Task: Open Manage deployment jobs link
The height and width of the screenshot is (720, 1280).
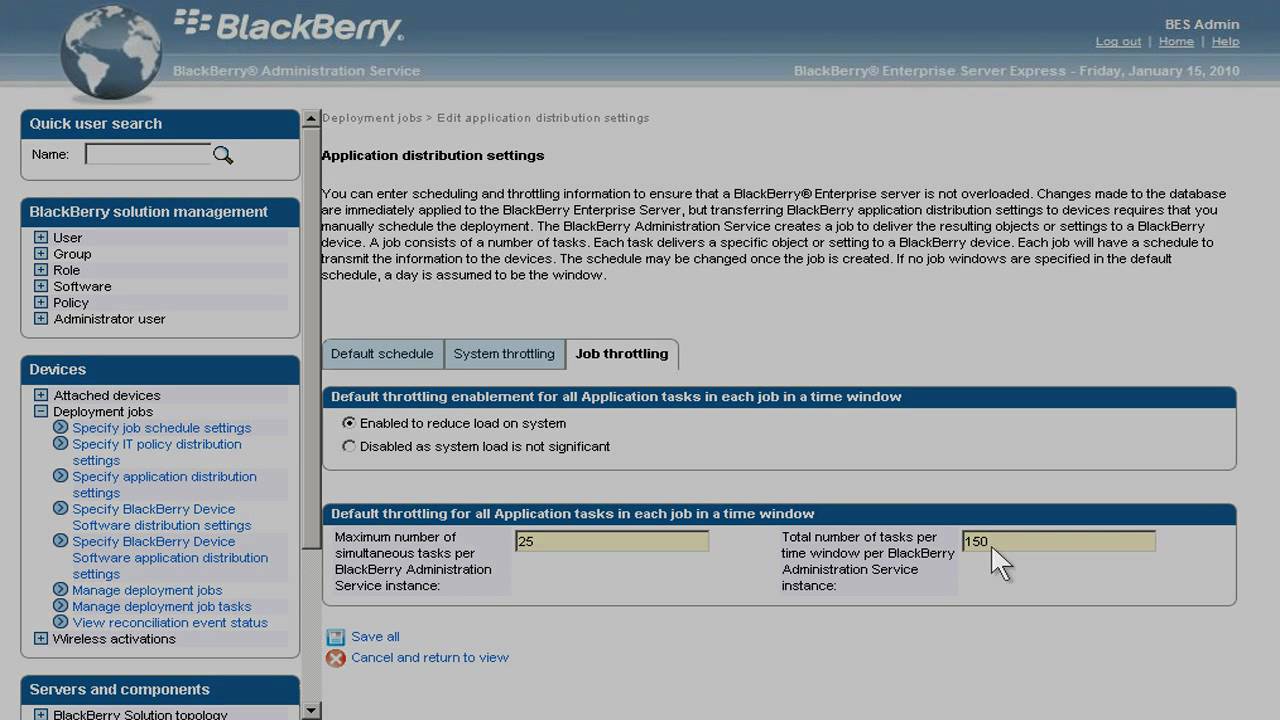Action: point(147,590)
